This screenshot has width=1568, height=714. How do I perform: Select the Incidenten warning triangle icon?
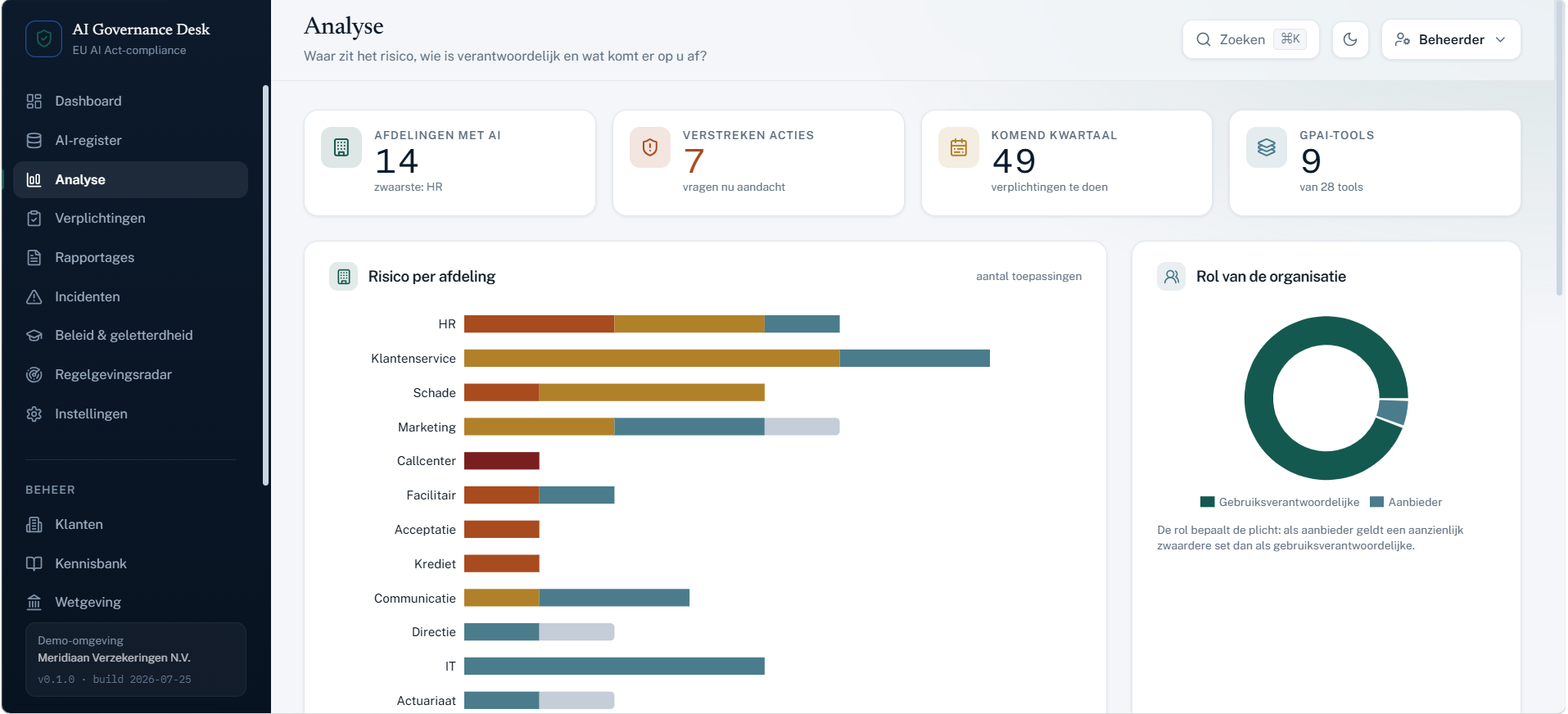coord(34,297)
